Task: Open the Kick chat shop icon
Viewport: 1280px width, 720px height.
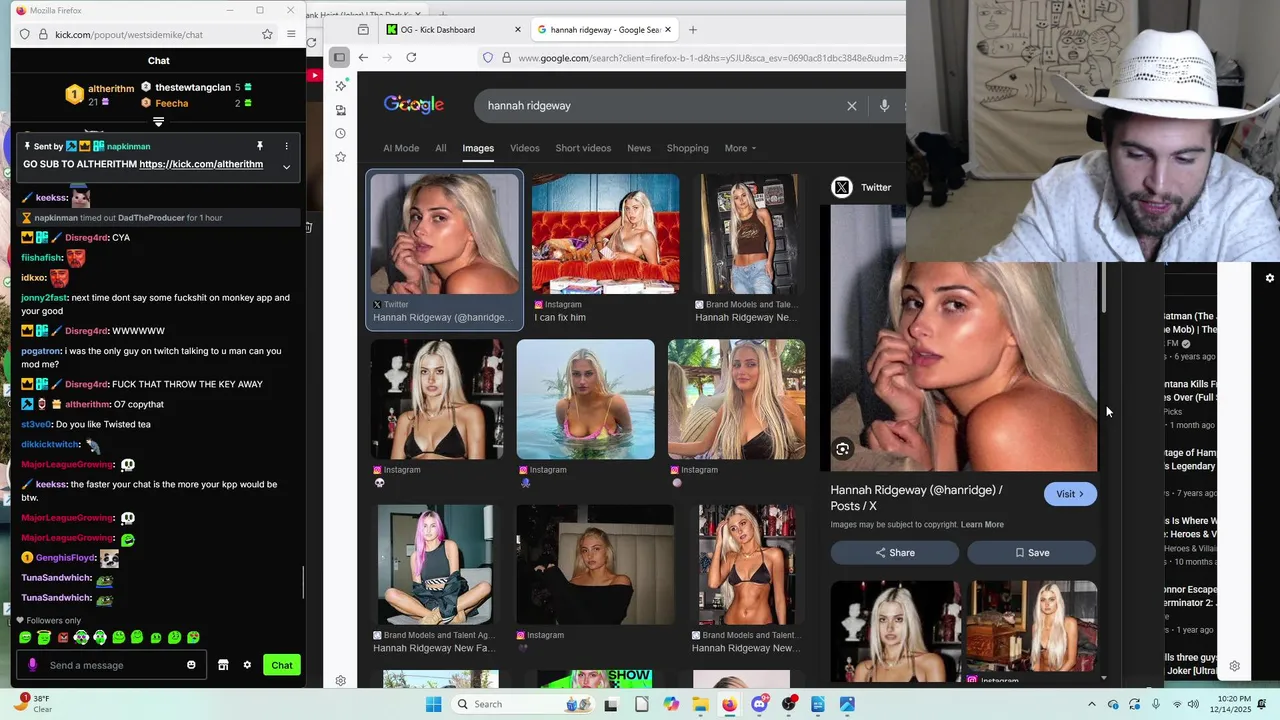Action: pyautogui.click(x=223, y=665)
